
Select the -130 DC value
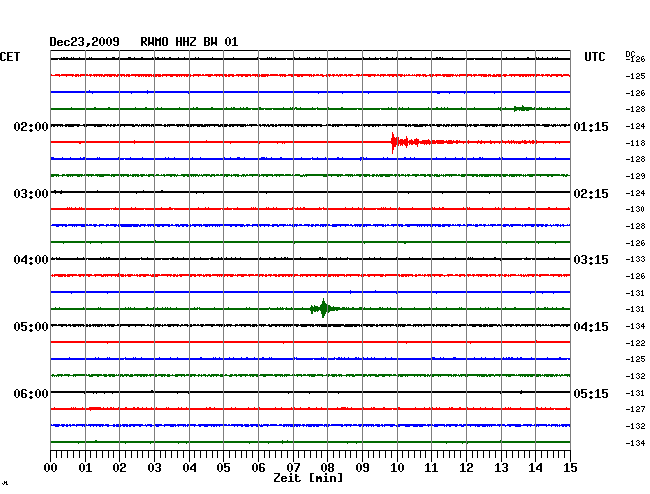tap(635, 209)
